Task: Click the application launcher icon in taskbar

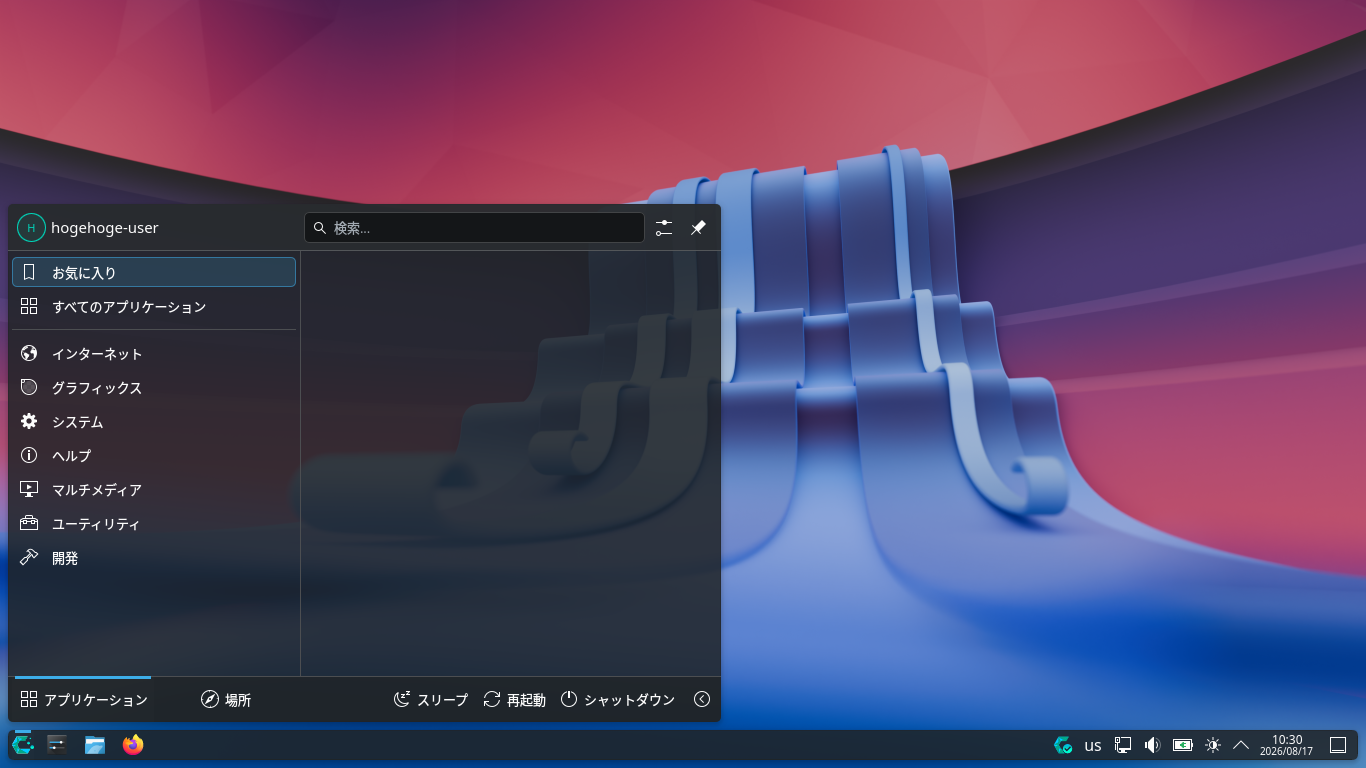Action: click(x=22, y=745)
